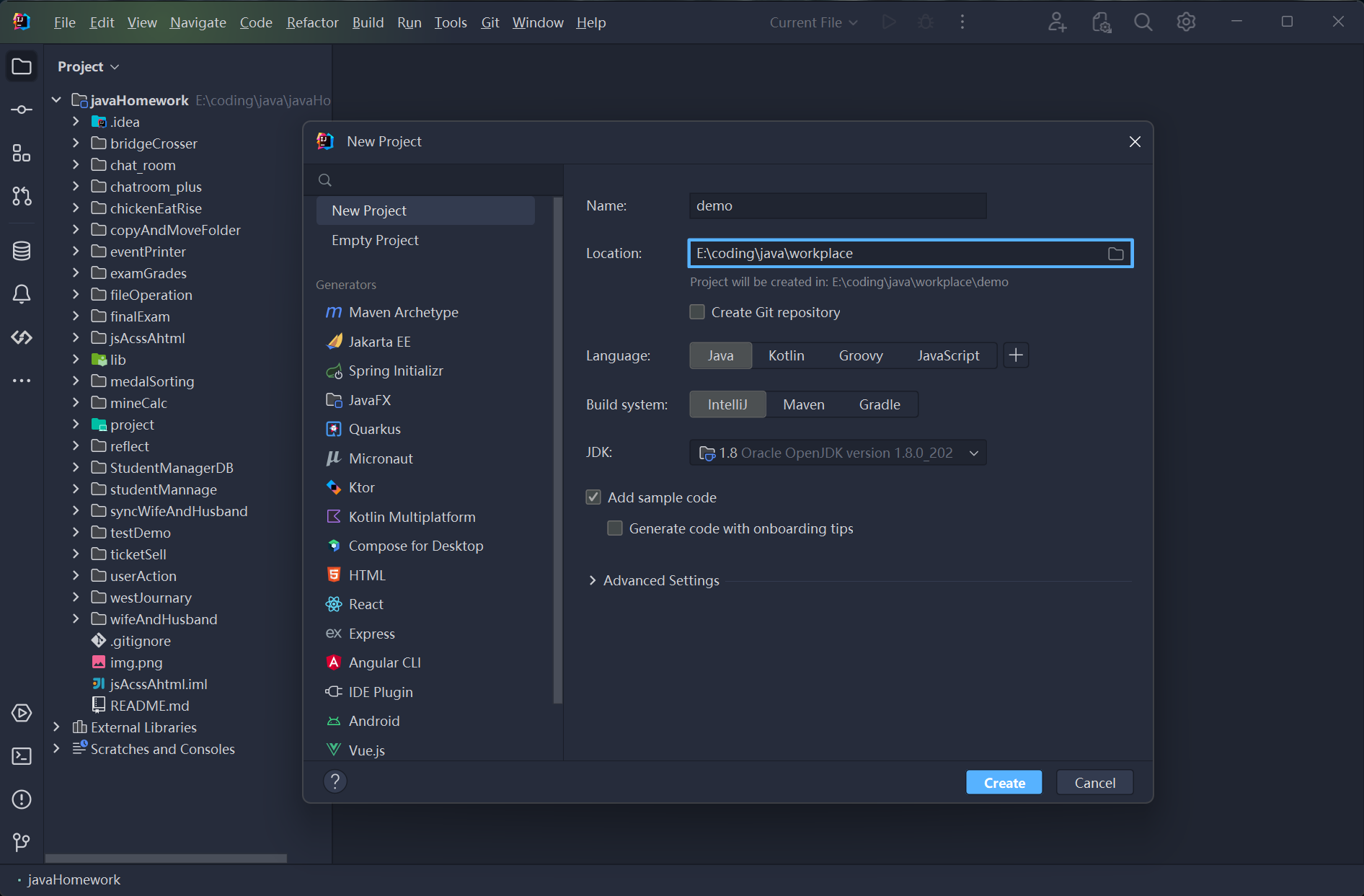Open IDE settings gear icon
The height and width of the screenshot is (896, 1364).
point(1186,22)
